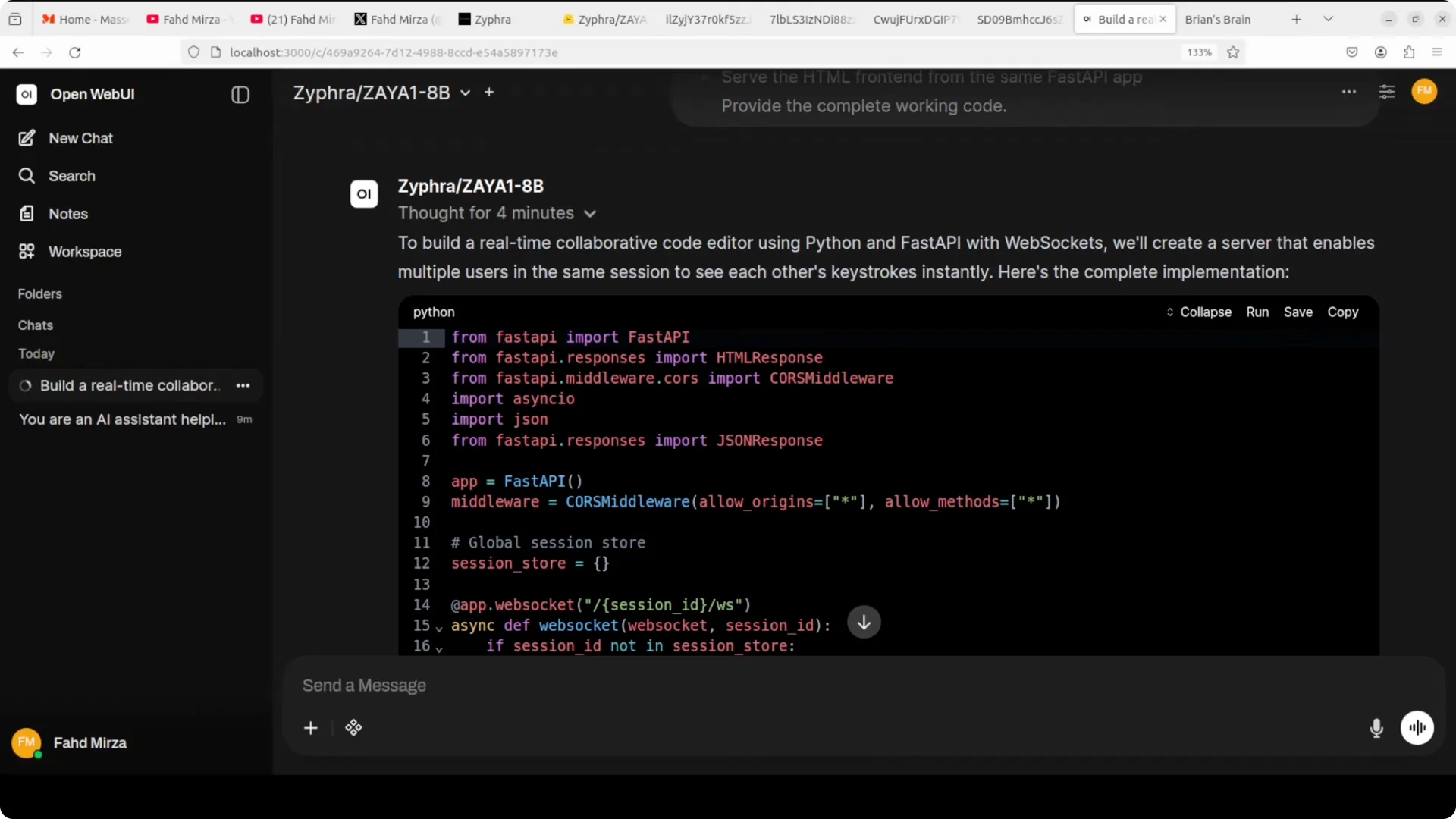
Task: Save the python code block
Action: point(1298,312)
